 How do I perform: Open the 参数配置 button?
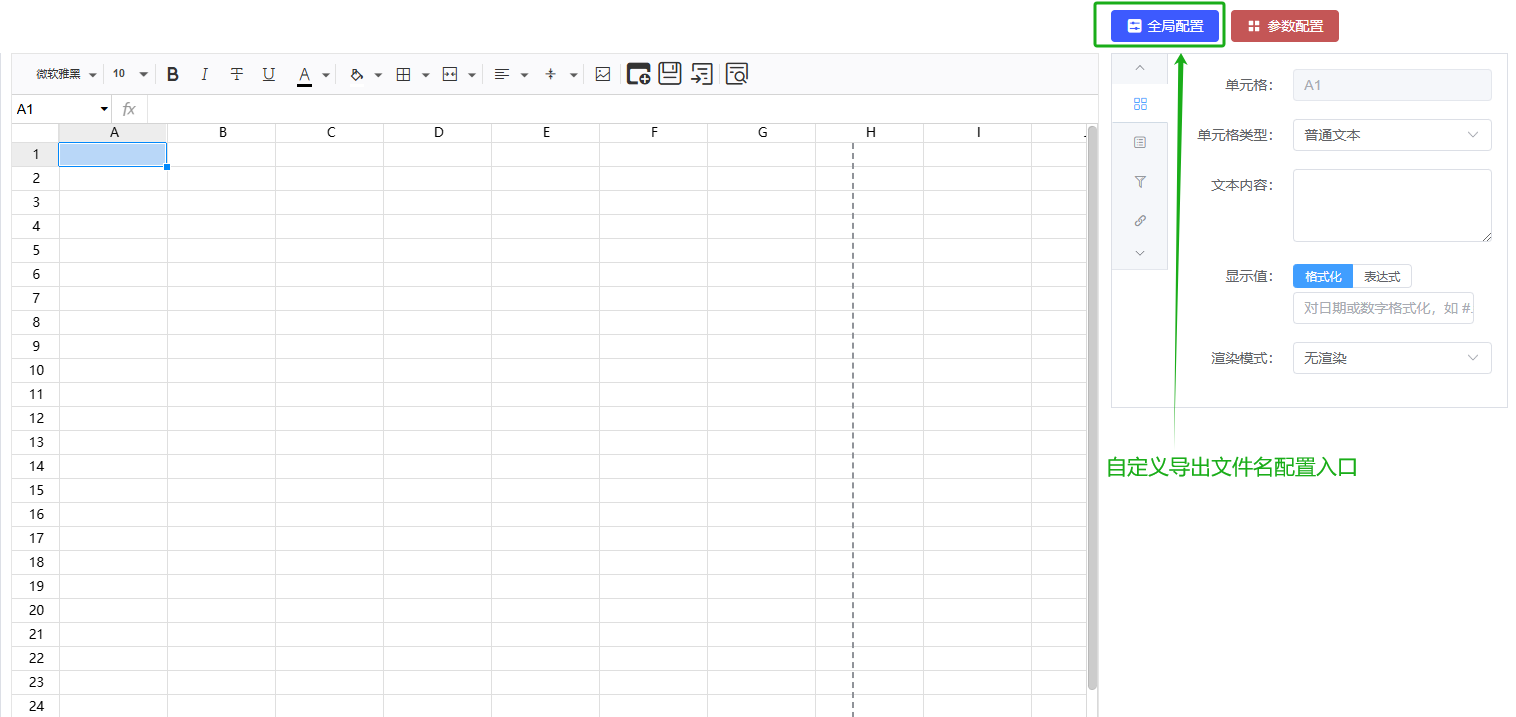(x=1284, y=26)
